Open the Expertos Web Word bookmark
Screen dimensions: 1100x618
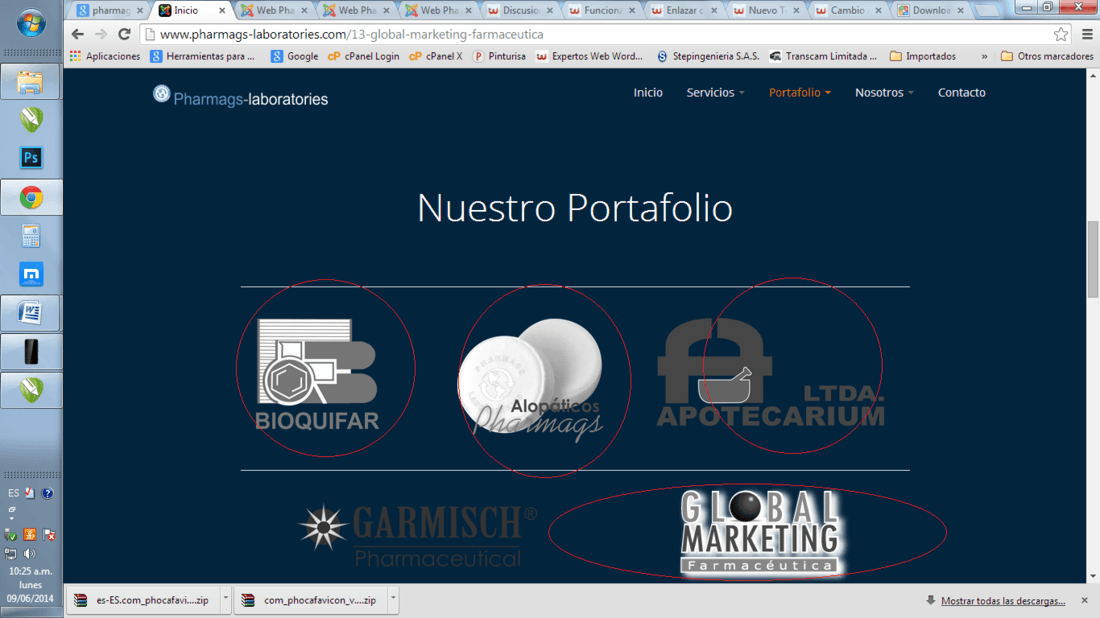589,56
